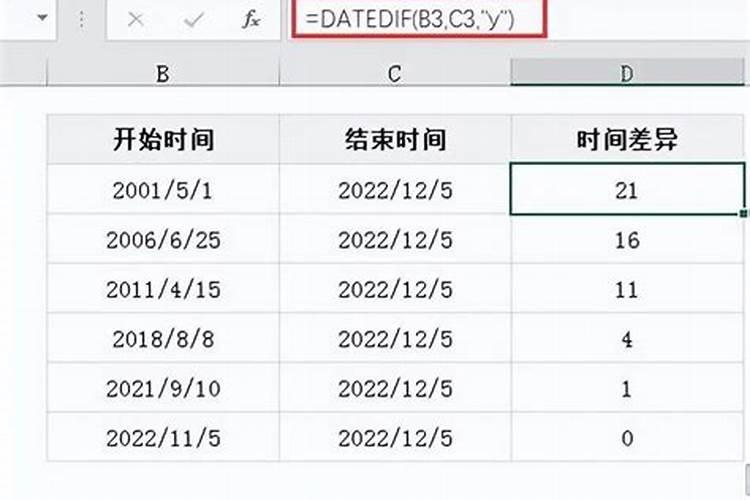Select the cell with 2011/4/15

pyautogui.click(x=163, y=289)
